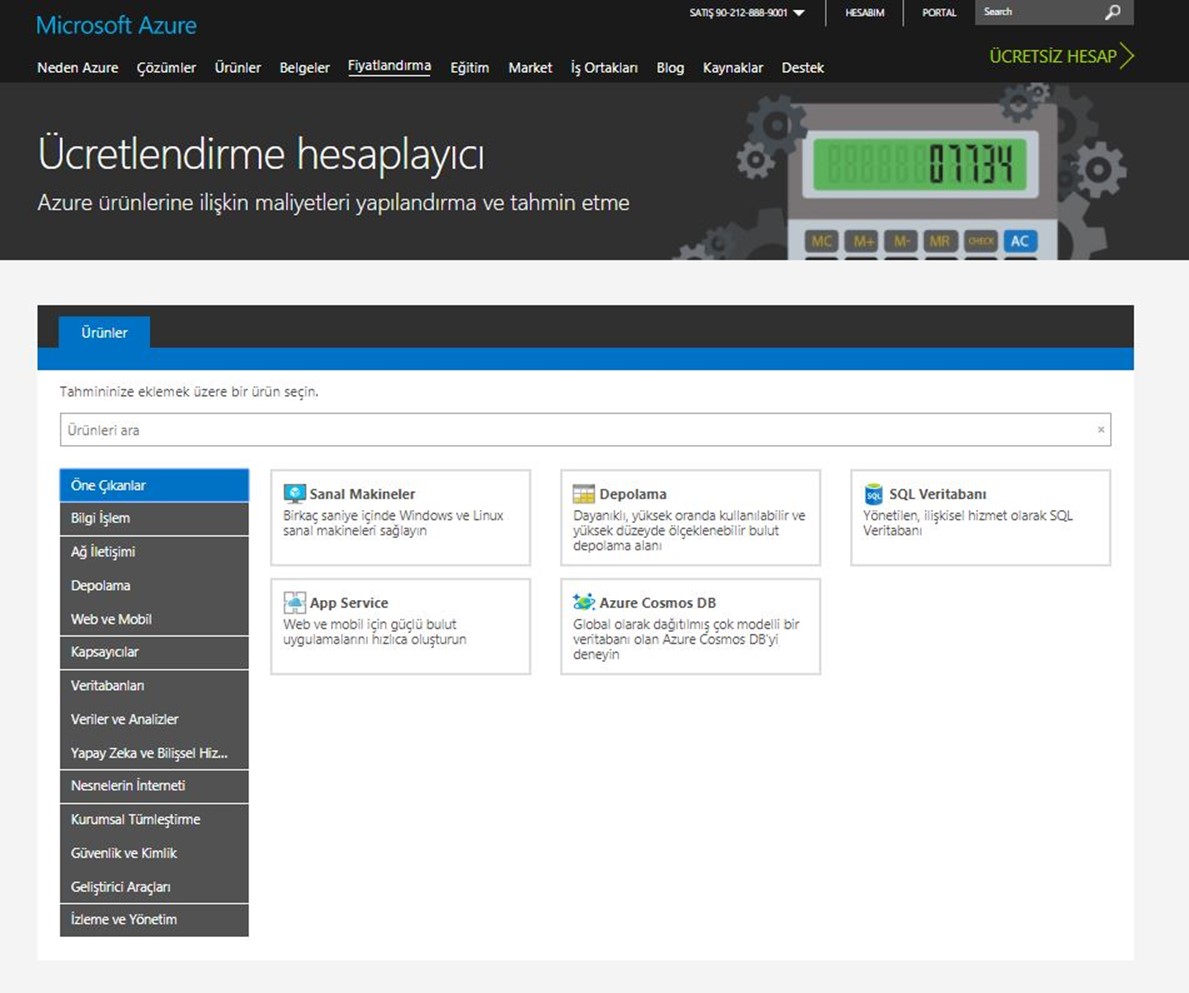1189x993 pixels.
Task: Select the İzleme ve Yönetim category
Action: pyautogui.click(x=154, y=919)
